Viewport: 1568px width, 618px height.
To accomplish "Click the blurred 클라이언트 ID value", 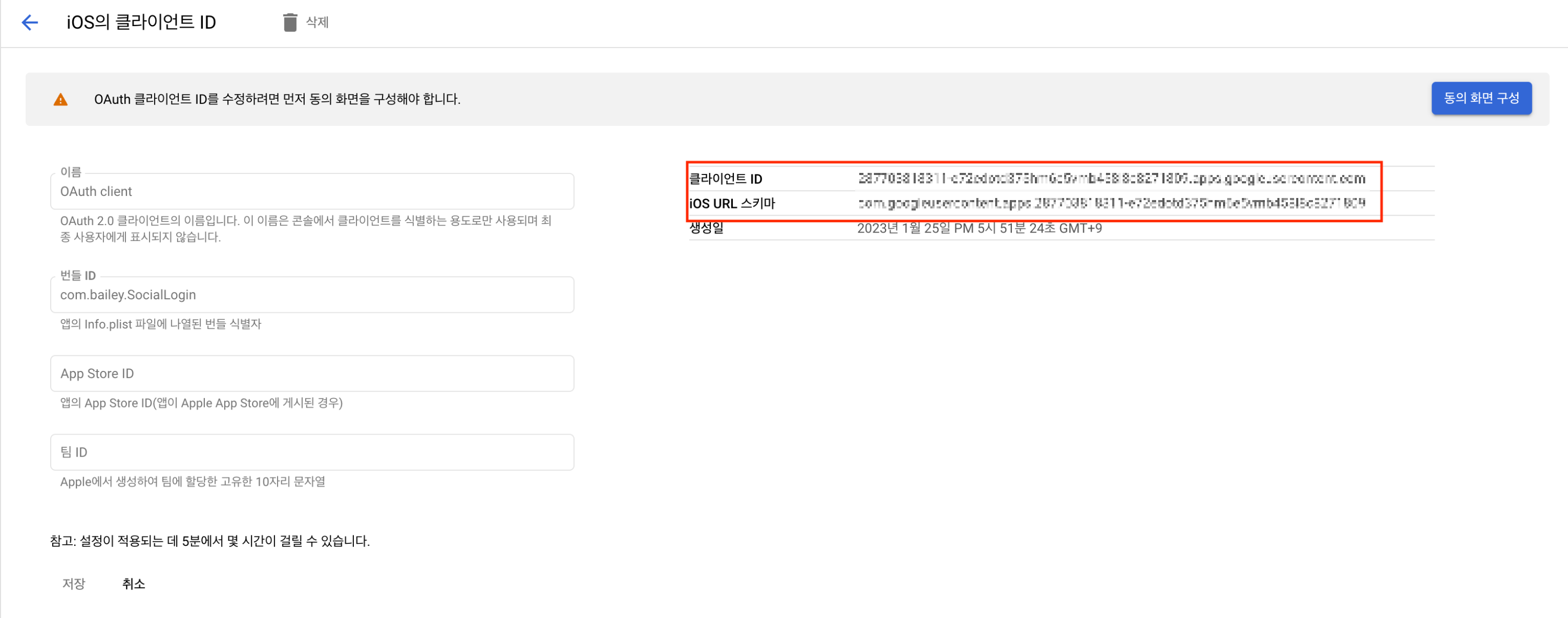I will click(1112, 178).
